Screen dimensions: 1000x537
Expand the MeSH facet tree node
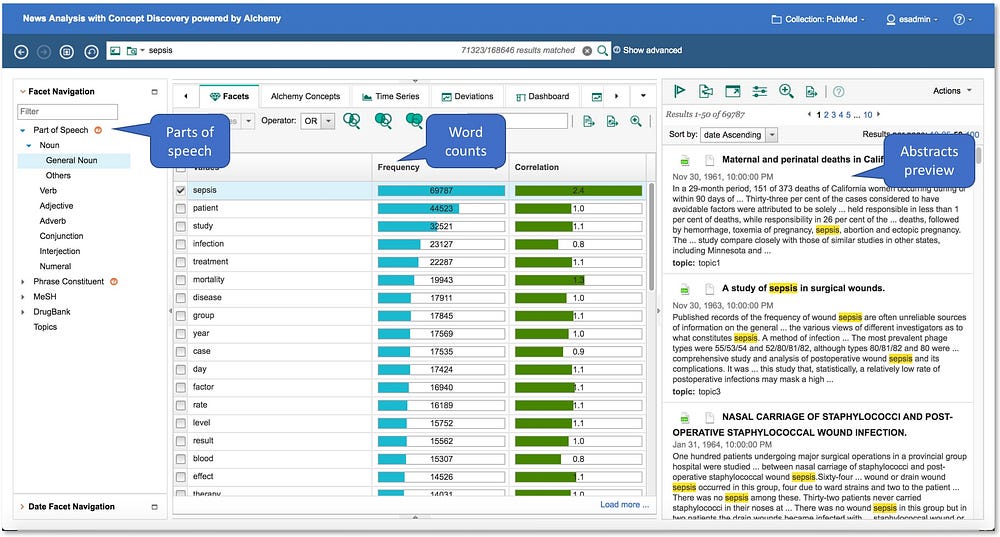(x=23, y=297)
